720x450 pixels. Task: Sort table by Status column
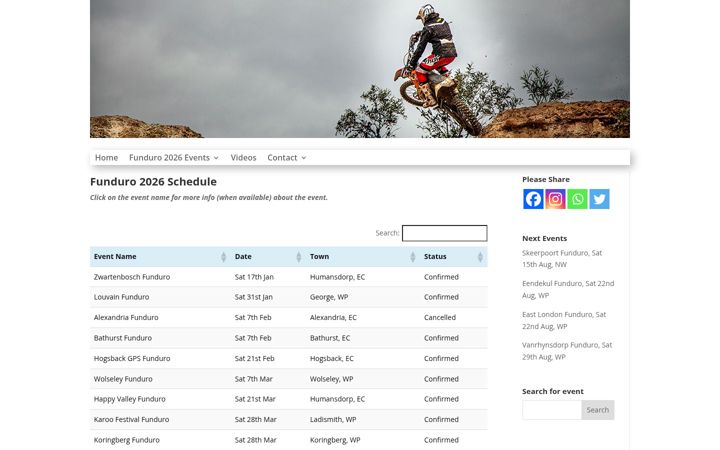point(454,257)
